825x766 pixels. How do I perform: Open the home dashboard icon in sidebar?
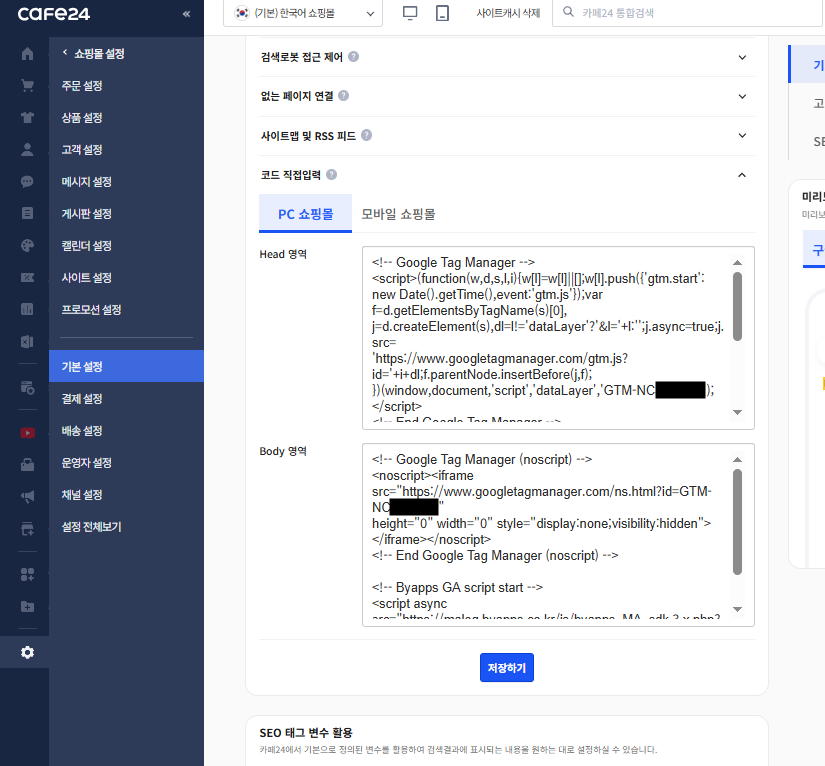25,54
